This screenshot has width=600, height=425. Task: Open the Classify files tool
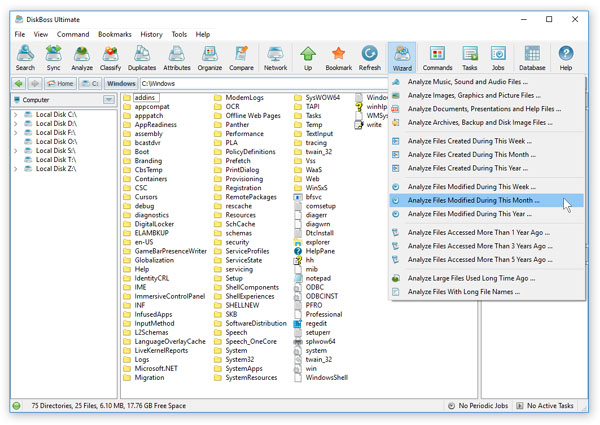[x=110, y=58]
